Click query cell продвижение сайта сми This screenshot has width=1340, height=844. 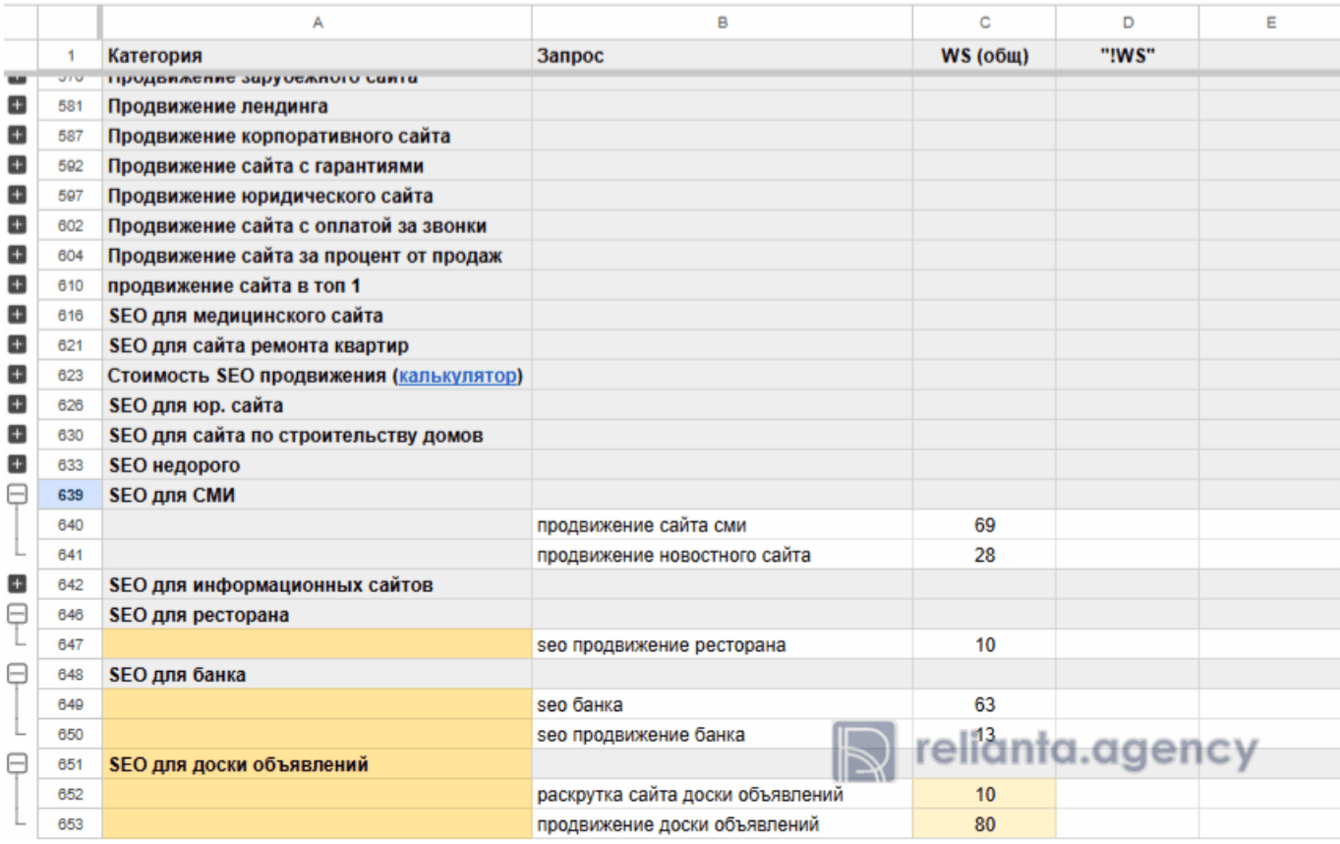pos(722,525)
